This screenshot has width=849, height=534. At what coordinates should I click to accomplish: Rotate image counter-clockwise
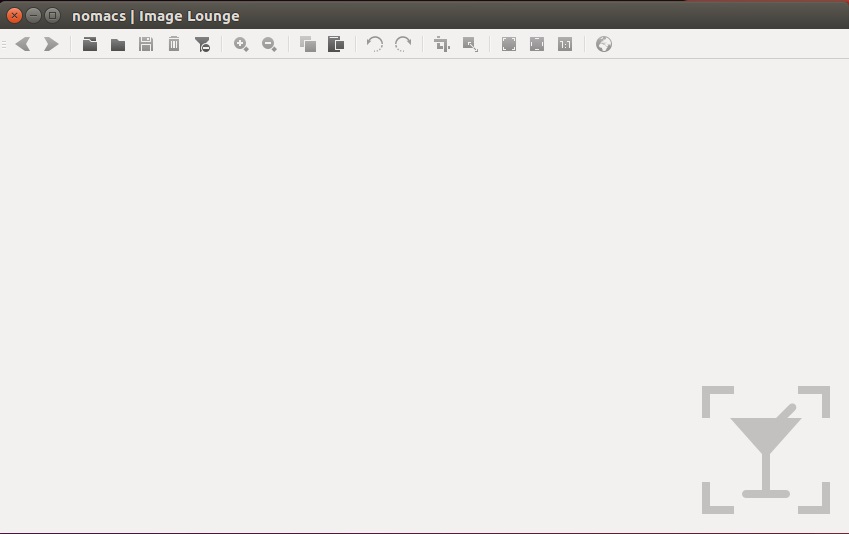(x=375, y=44)
